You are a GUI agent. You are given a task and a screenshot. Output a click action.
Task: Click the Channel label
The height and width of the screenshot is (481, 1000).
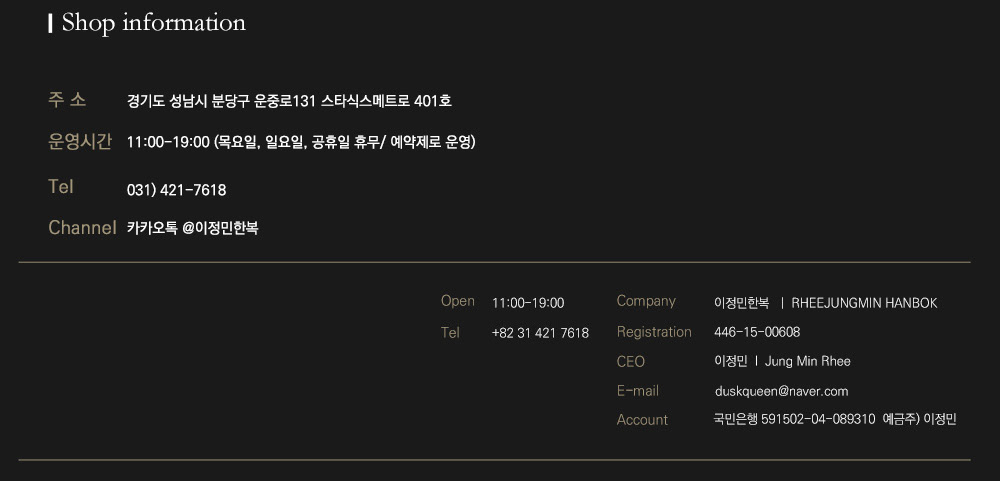82,228
